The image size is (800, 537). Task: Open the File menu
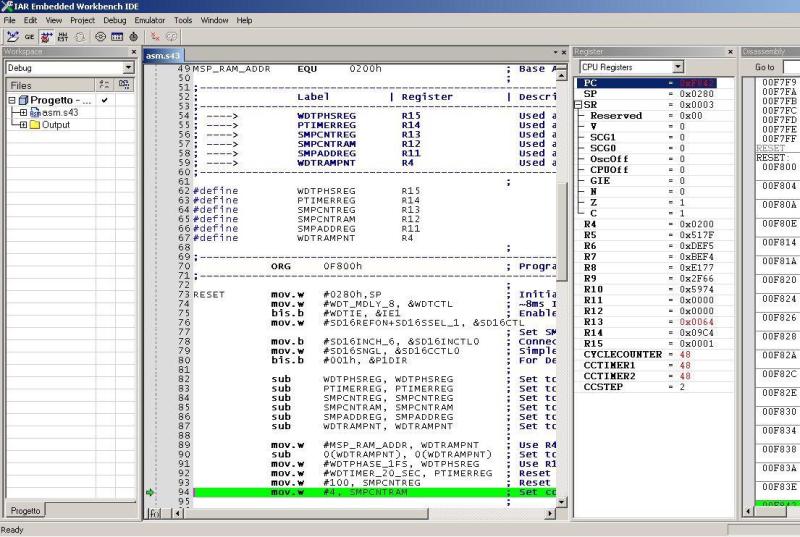click(9, 20)
